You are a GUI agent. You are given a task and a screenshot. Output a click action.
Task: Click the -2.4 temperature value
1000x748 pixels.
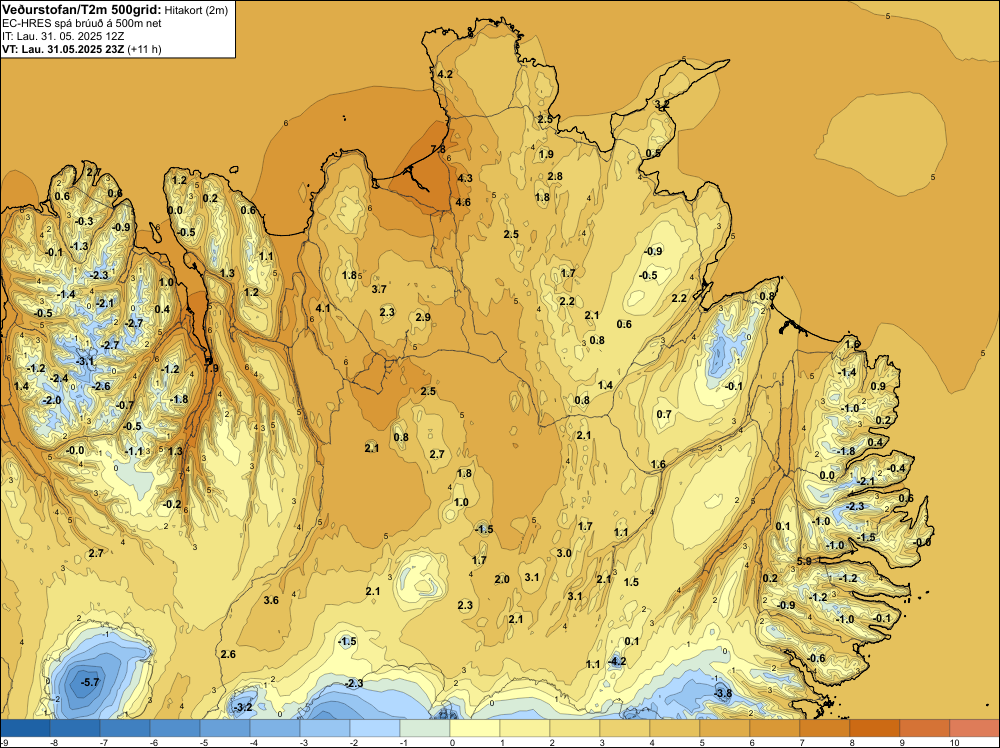pos(59,378)
